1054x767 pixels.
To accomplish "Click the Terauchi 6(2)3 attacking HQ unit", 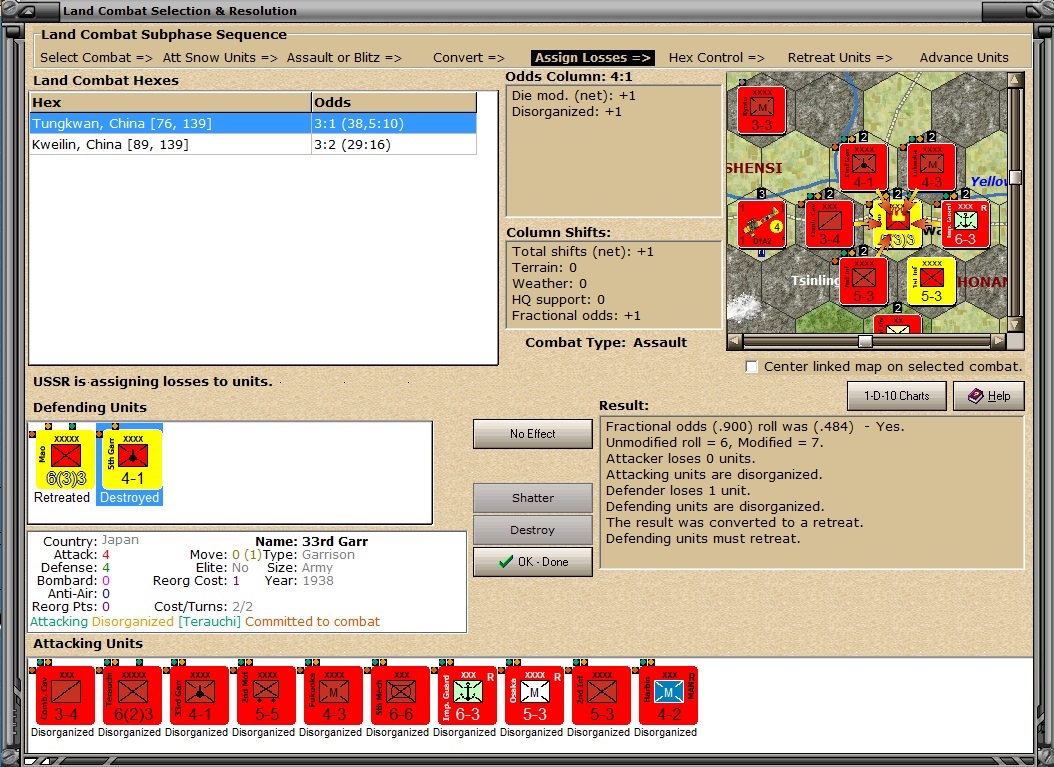I will (132, 695).
